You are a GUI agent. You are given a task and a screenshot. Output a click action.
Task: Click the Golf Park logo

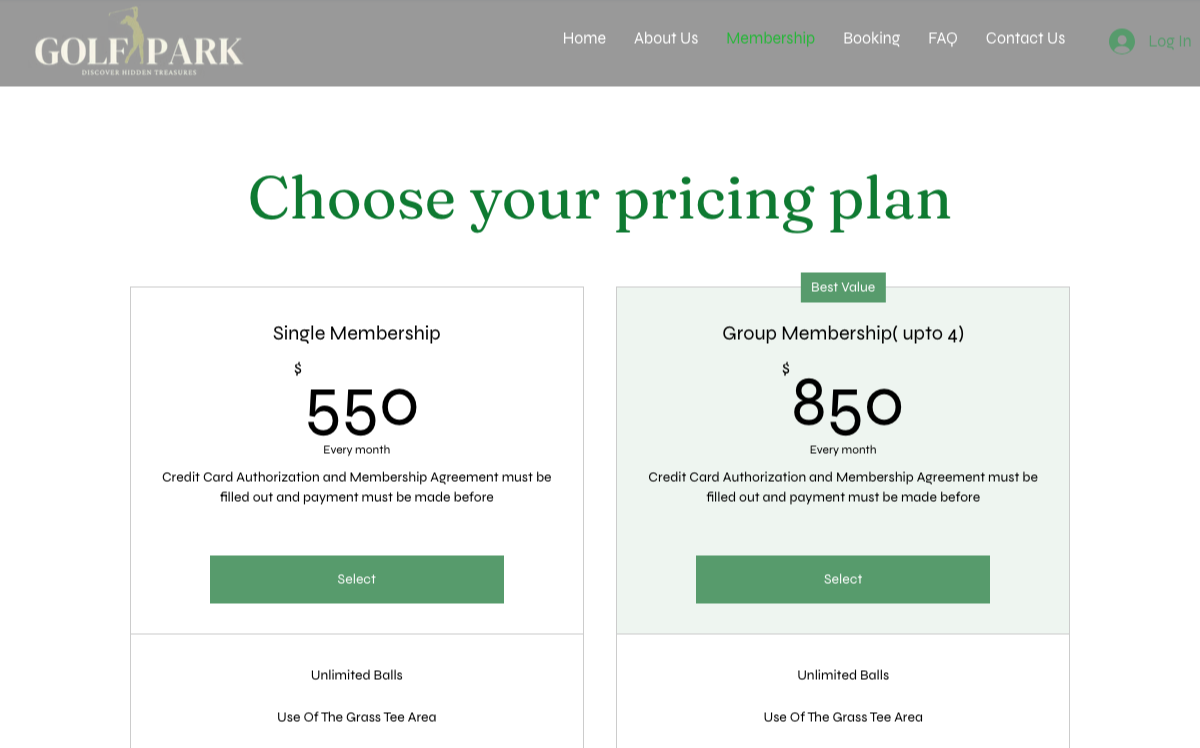click(x=139, y=42)
